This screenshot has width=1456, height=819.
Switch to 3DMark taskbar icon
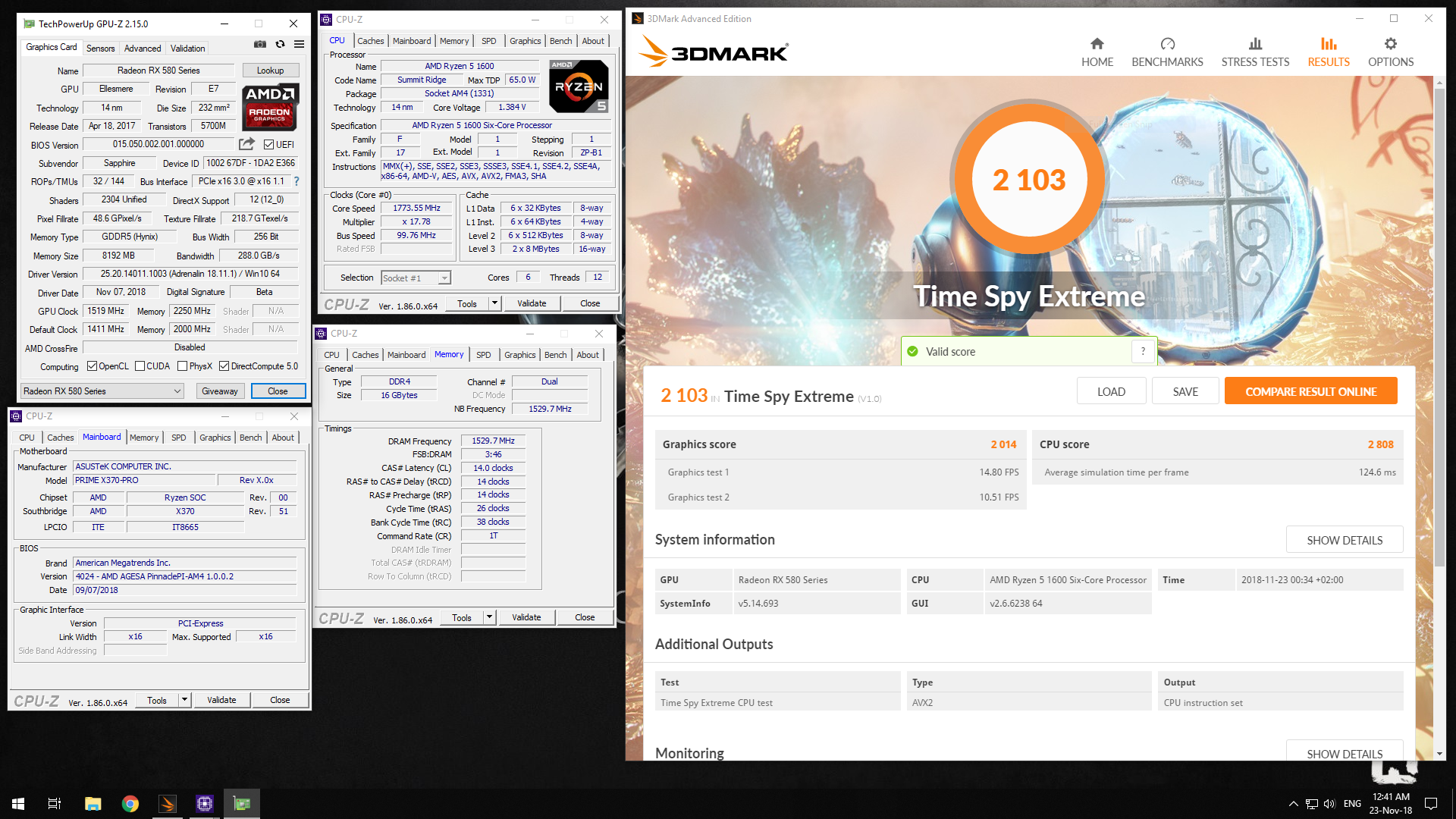tap(168, 804)
